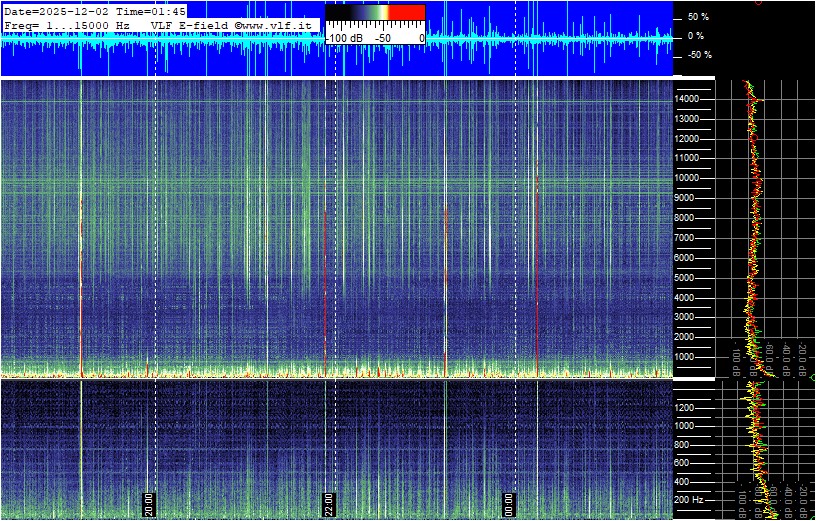Click the 200 Hz label on lower axis
Viewport: 816px width, 521px height.
(x=688, y=499)
